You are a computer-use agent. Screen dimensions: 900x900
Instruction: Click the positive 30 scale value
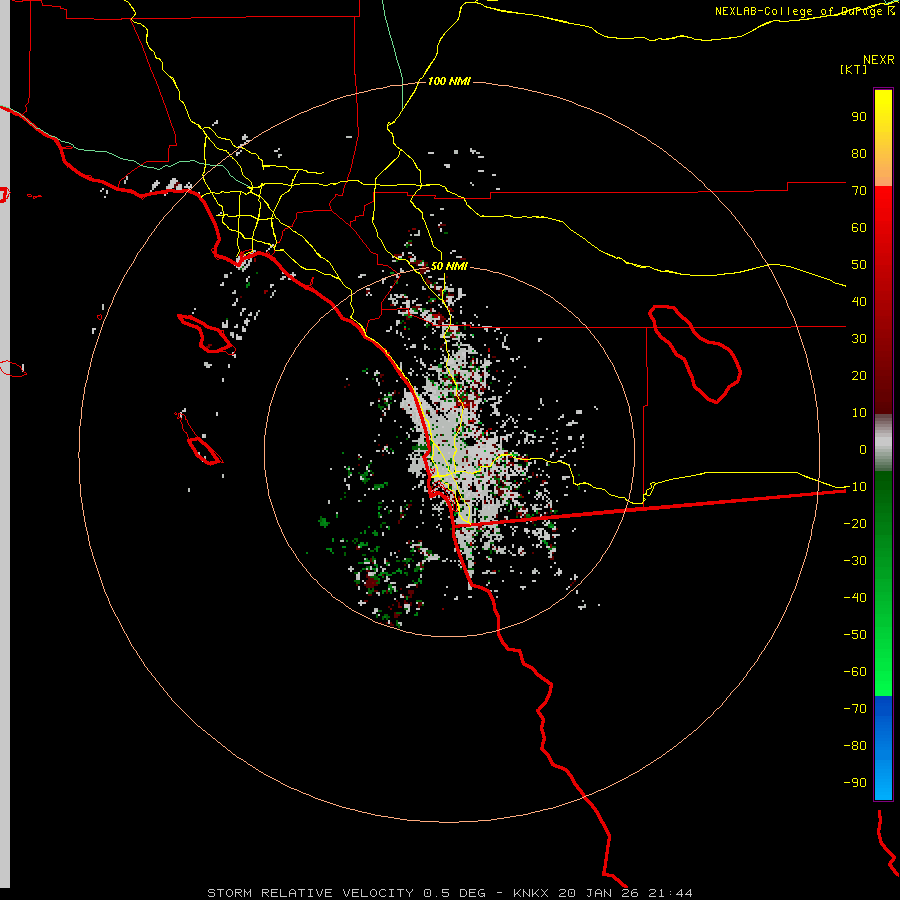tap(859, 339)
